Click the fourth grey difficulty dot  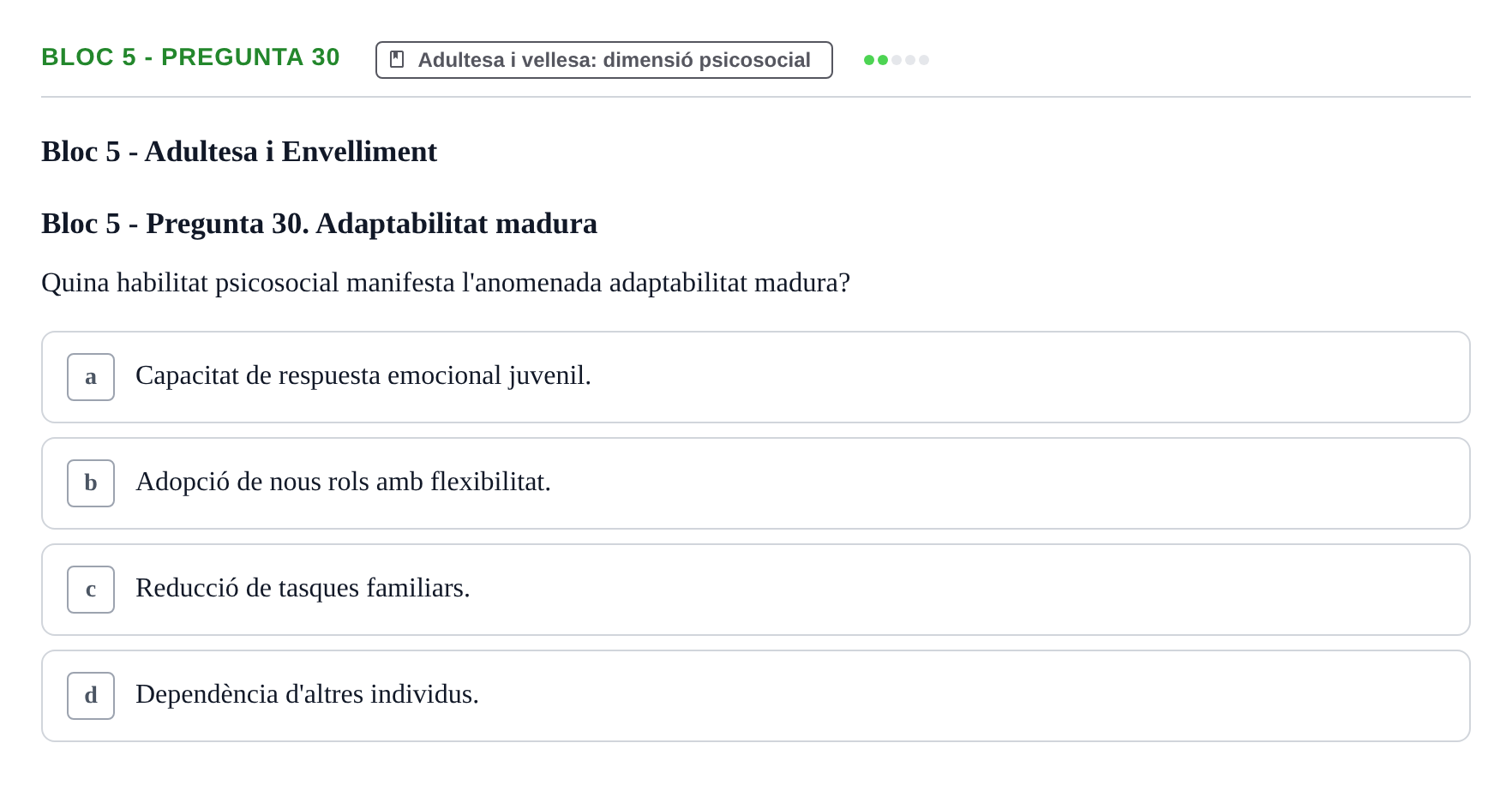pyautogui.click(x=910, y=60)
